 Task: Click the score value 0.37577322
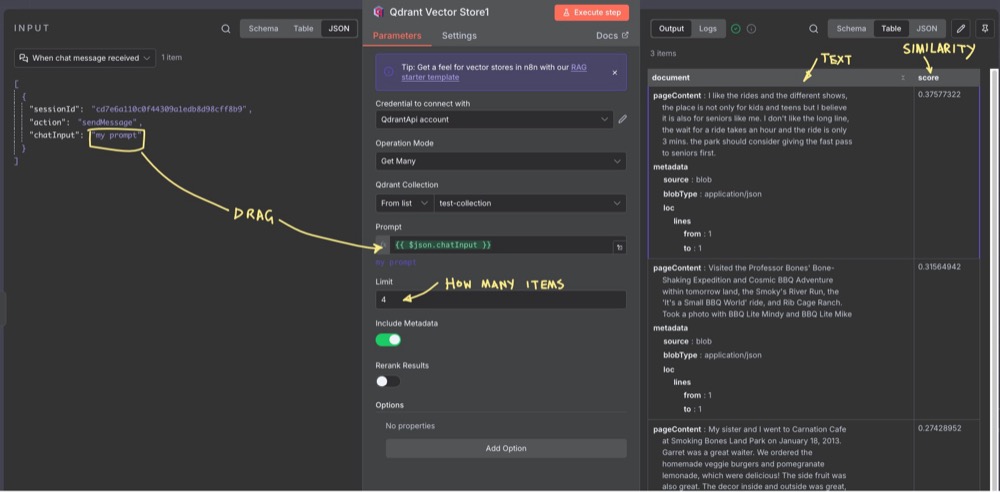[x=939, y=94]
